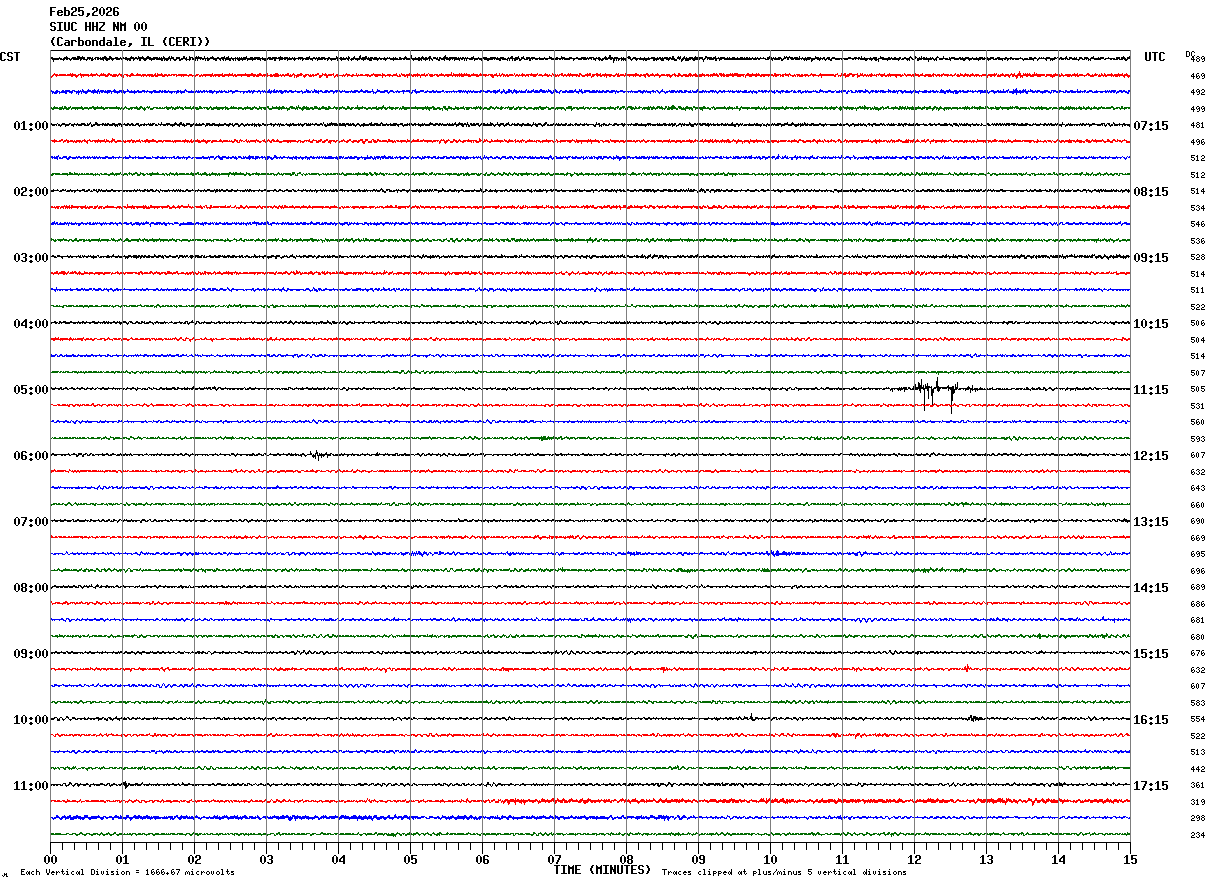Click the DC offset value 489
The height and width of the screenshot is (886, 1210).
(x=1197, y=60)
